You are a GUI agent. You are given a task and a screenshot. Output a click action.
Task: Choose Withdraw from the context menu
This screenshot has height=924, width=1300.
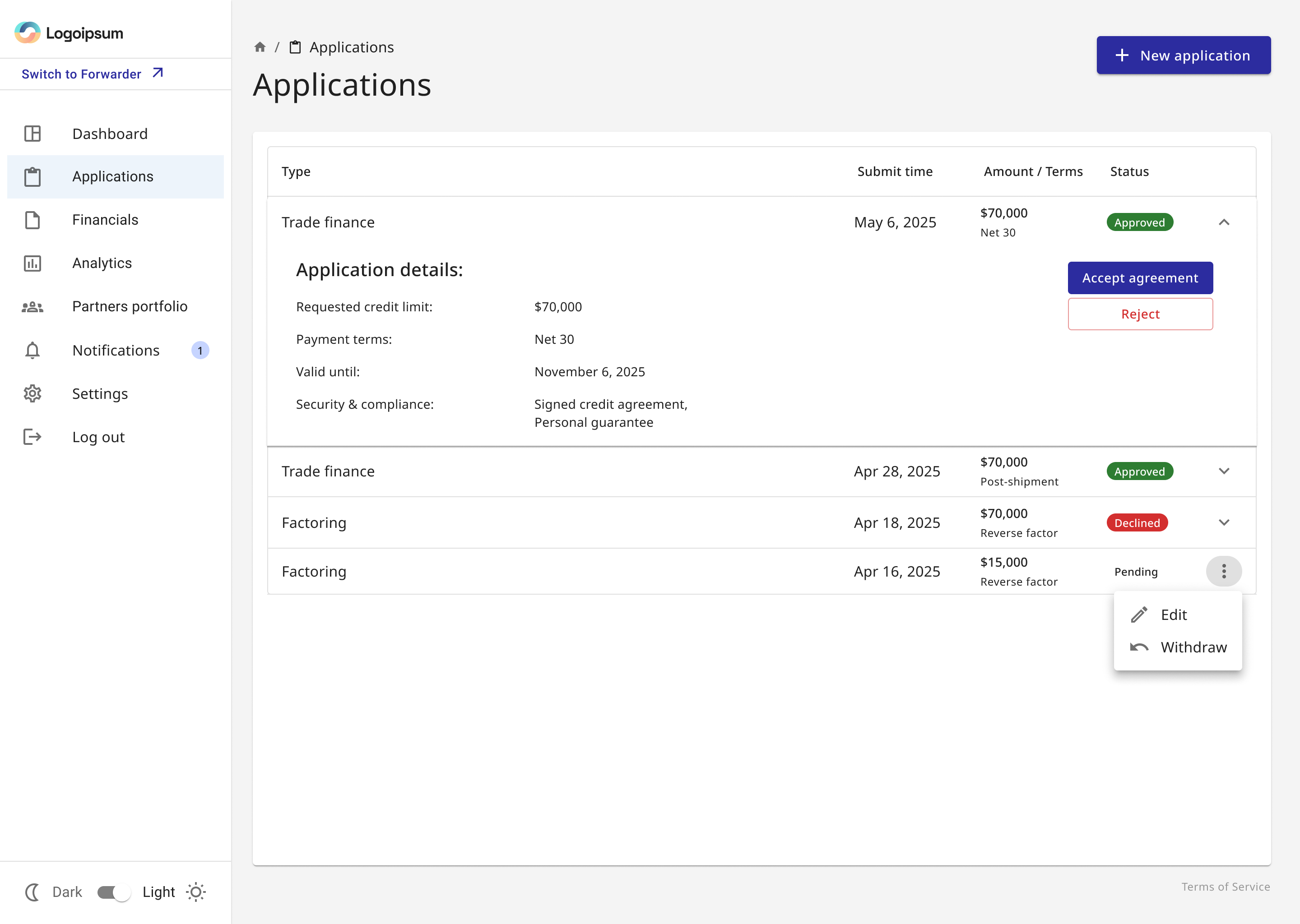tap(1178, 647)
